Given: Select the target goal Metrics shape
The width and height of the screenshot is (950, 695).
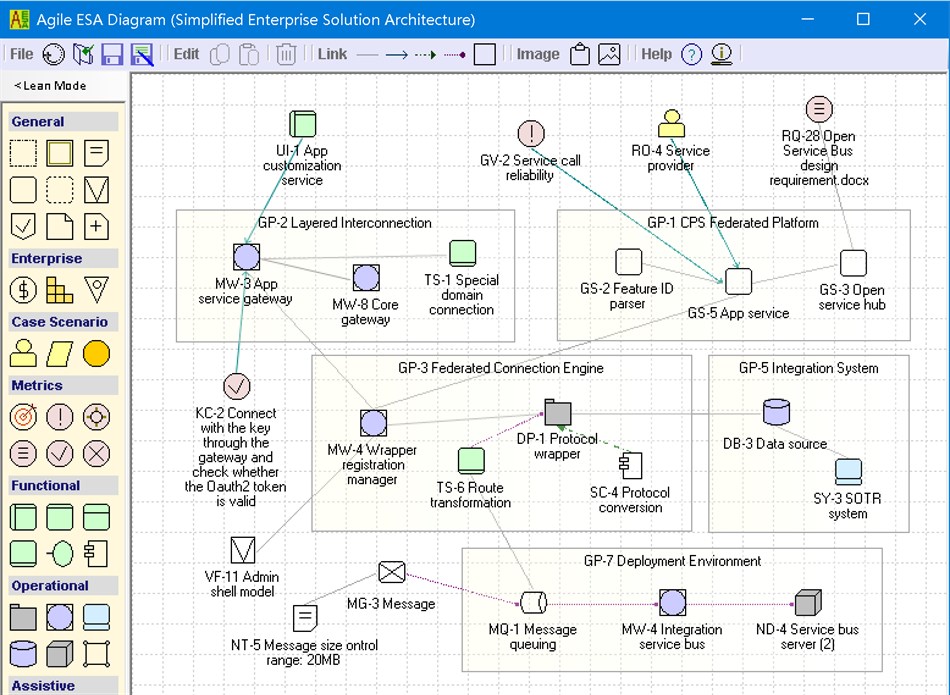Looking at the screenshot, I should (23, 417).
